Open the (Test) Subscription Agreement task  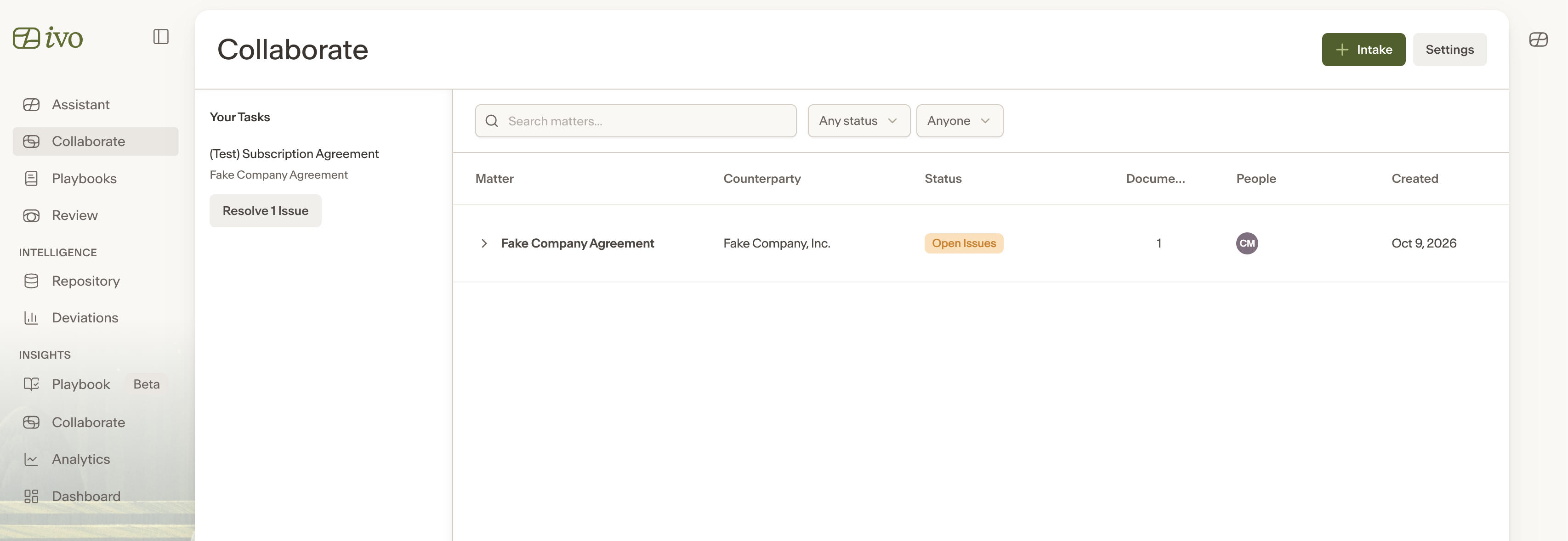pyautogui.click(x=294, y=154)
